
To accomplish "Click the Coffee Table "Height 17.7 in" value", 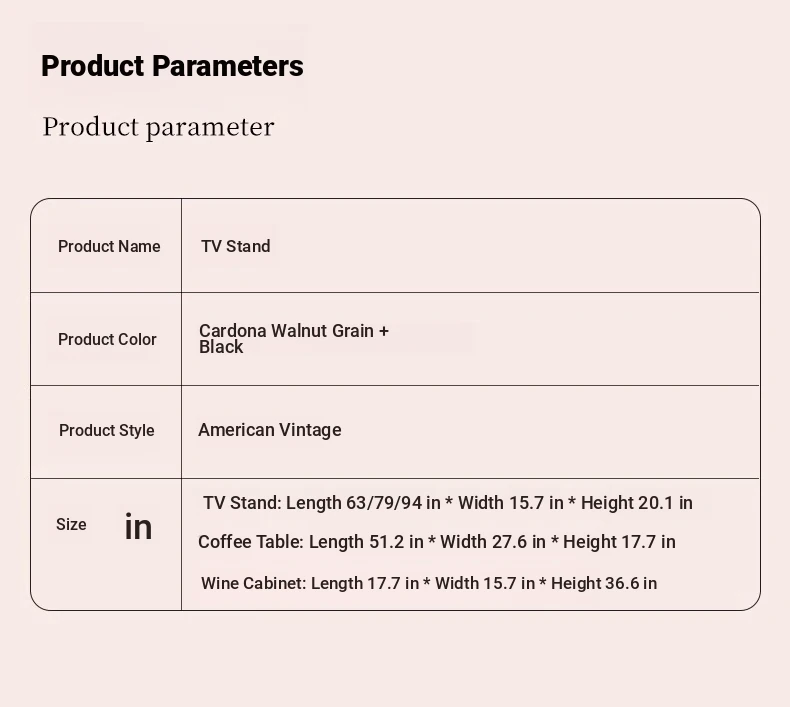I will point(619,542).
